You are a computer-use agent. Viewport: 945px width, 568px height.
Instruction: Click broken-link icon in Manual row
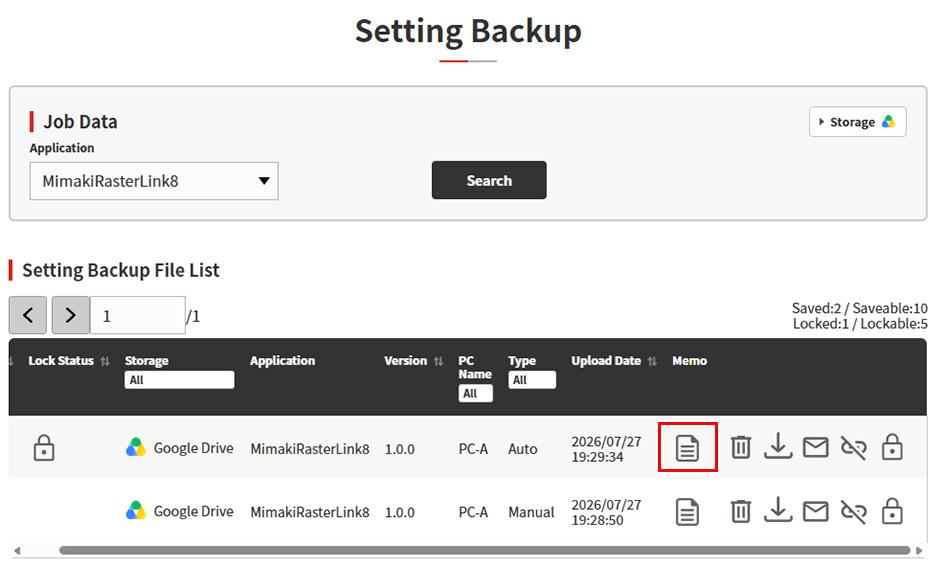click(x=853, y=512)
